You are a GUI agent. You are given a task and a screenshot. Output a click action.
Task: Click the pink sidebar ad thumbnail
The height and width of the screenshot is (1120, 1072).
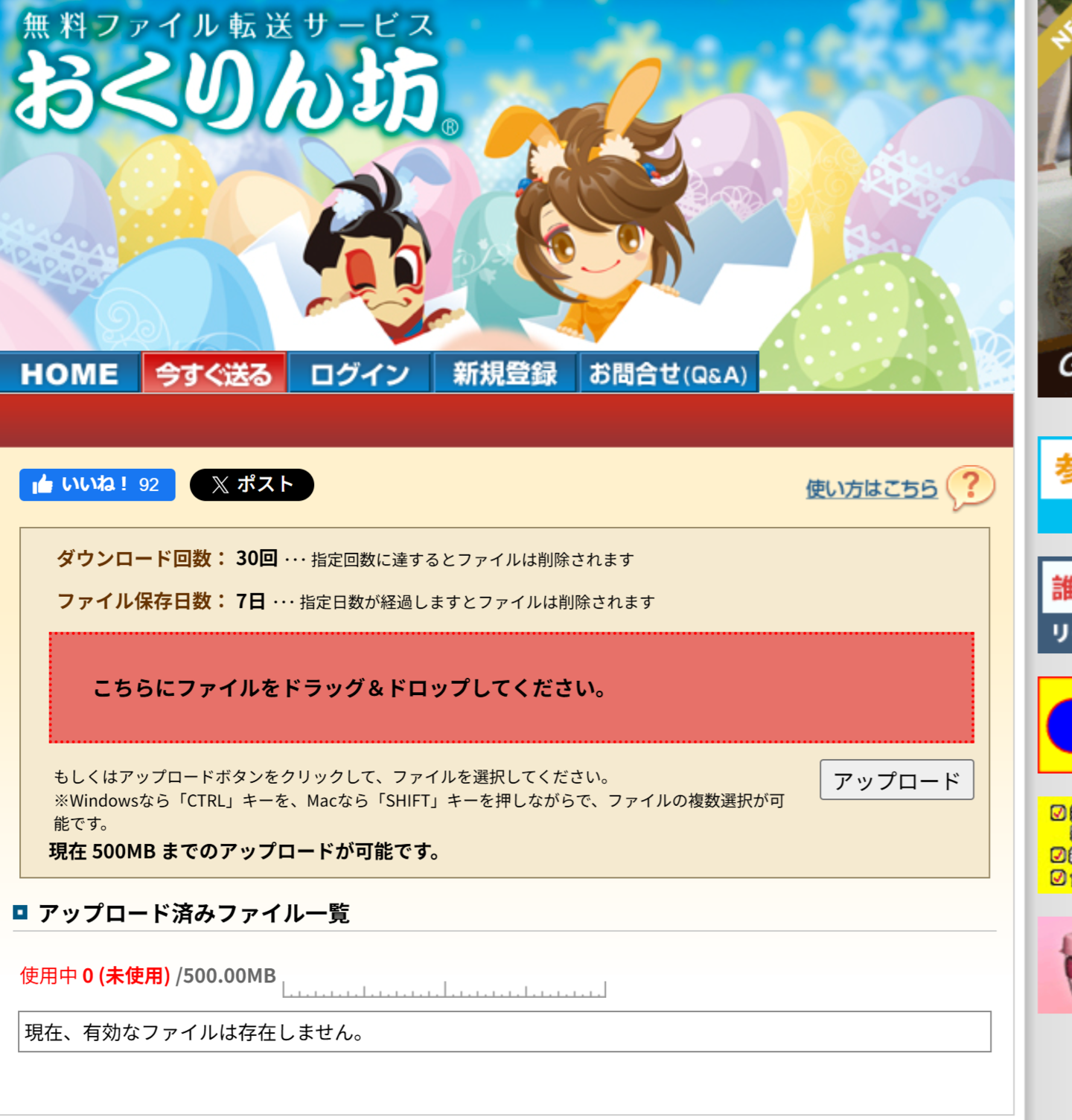coord(1055,964)
